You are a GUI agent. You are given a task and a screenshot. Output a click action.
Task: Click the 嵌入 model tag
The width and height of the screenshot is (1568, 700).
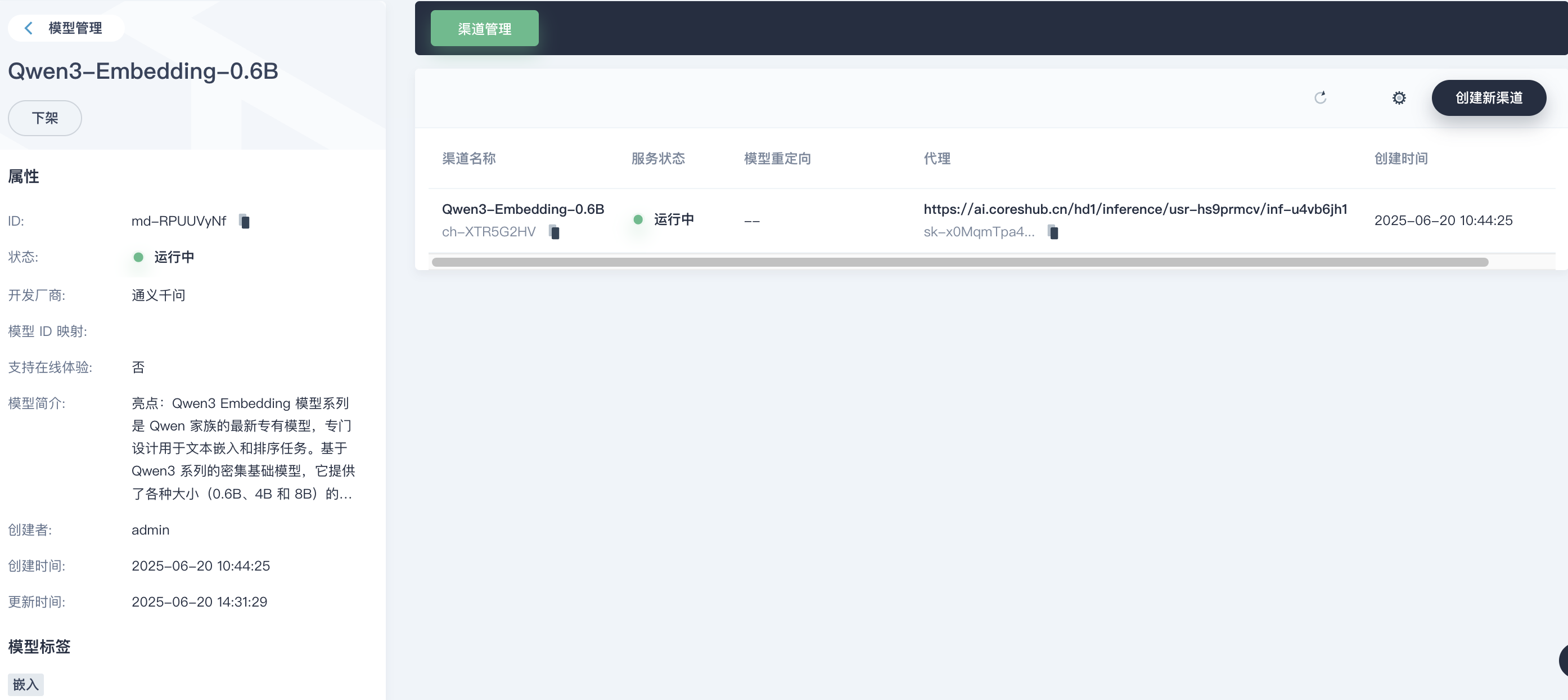point(25,684)
